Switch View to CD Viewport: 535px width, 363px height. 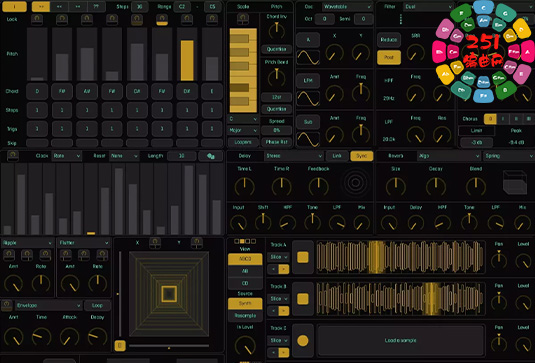pos(245,283)
